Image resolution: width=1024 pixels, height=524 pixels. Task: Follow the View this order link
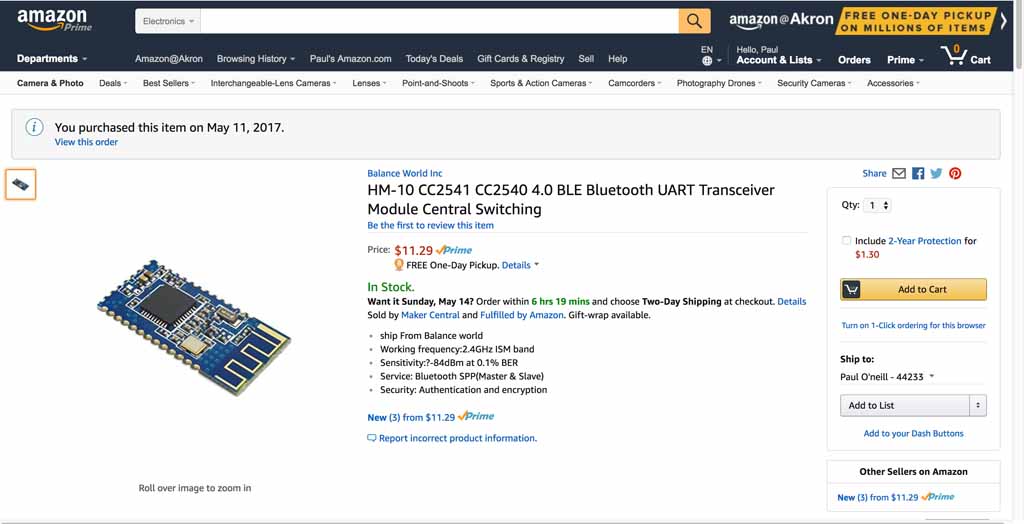click(86, 142)
